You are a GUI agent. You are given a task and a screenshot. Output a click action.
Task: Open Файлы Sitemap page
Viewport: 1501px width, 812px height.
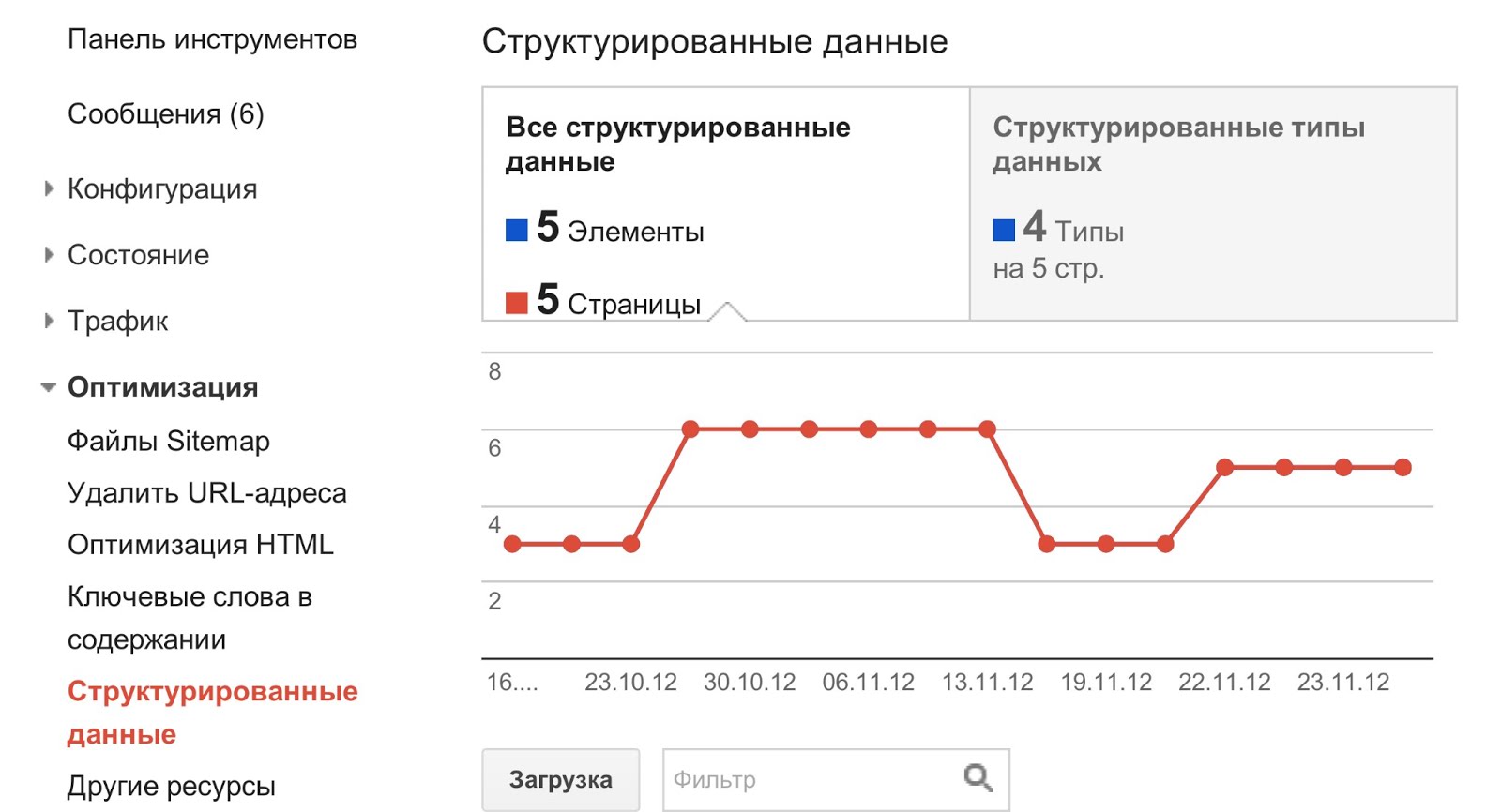(169, 441)
